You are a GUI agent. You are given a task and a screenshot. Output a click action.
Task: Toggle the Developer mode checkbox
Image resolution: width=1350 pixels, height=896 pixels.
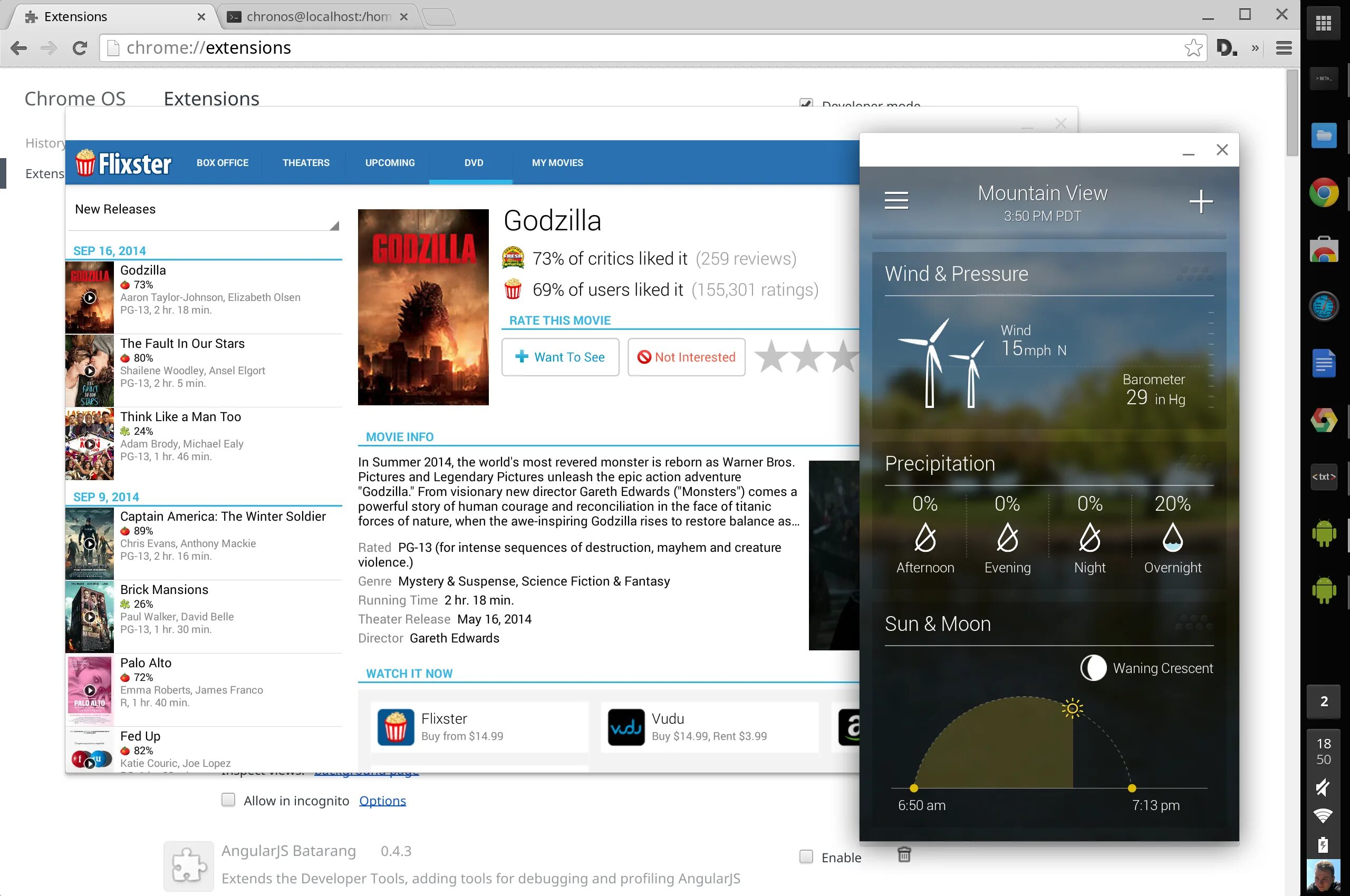(x=806, y=103)
